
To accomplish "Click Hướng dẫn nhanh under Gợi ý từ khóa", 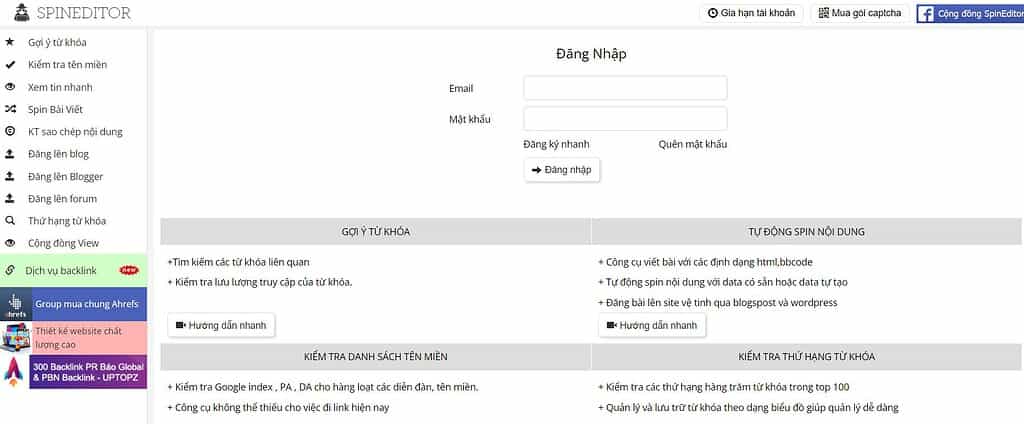I will 221,325.
